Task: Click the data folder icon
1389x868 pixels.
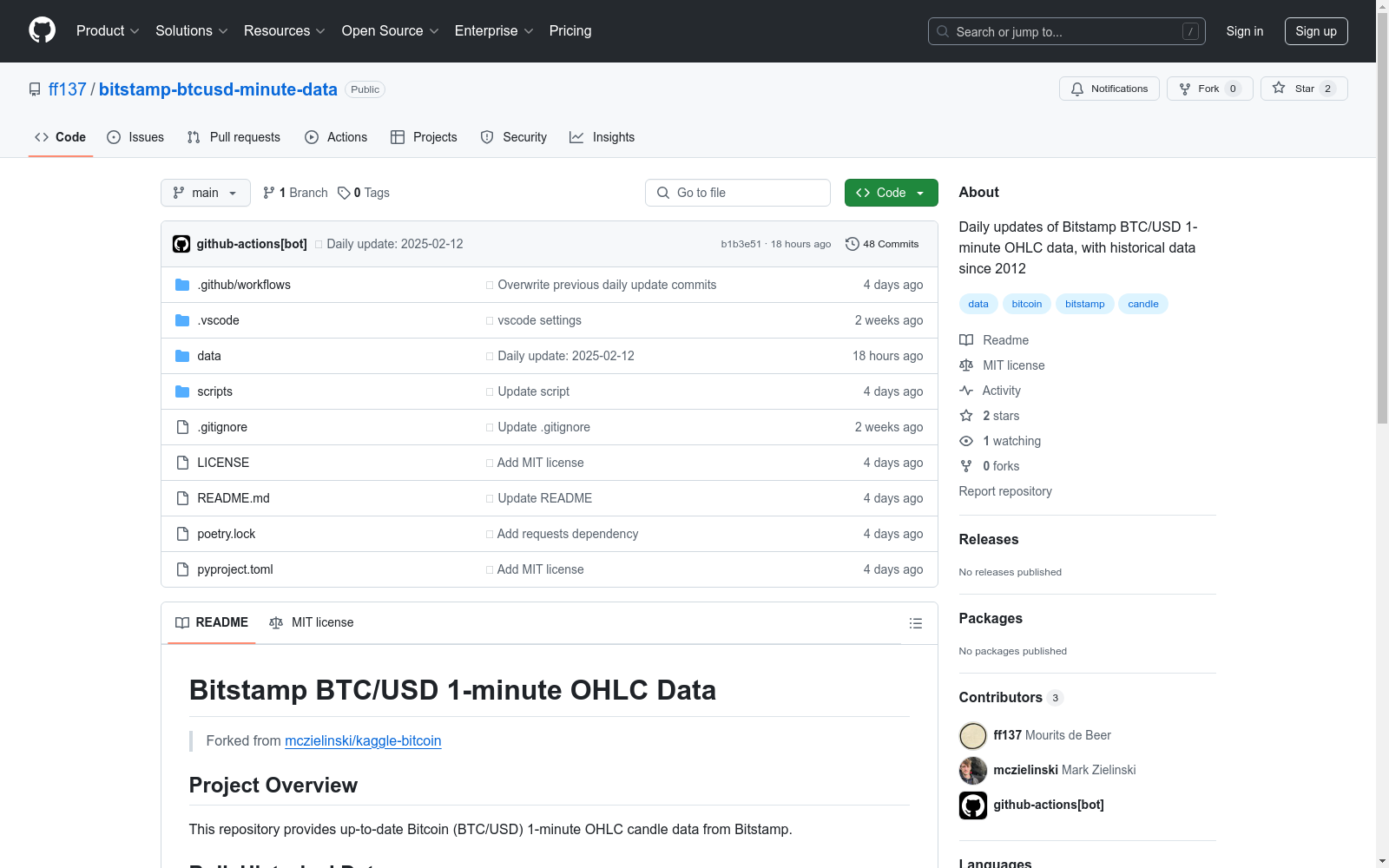Action: [182, 356]
